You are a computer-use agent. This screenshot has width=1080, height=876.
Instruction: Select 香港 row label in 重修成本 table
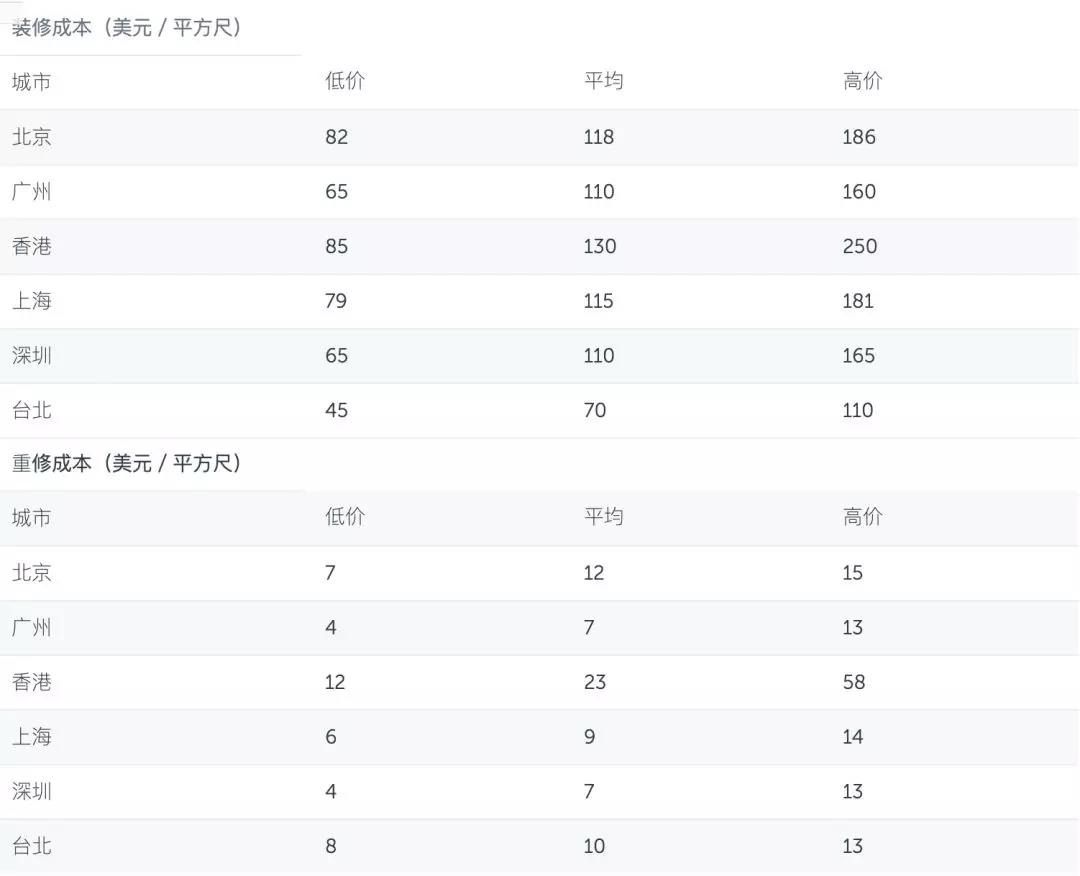coord(31,682)
